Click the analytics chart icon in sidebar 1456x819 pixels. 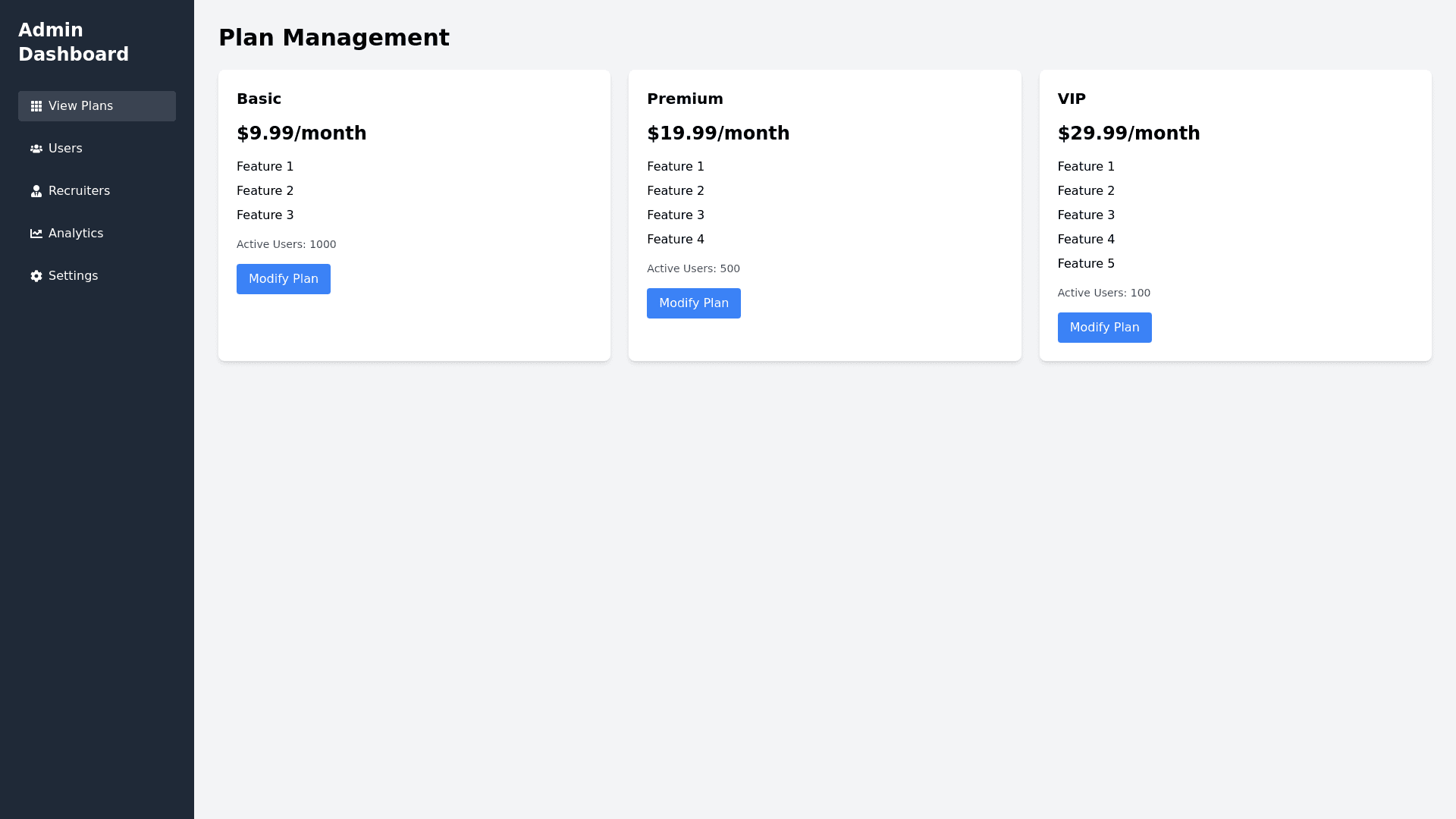pyautogui.click(x=36, y=234)
